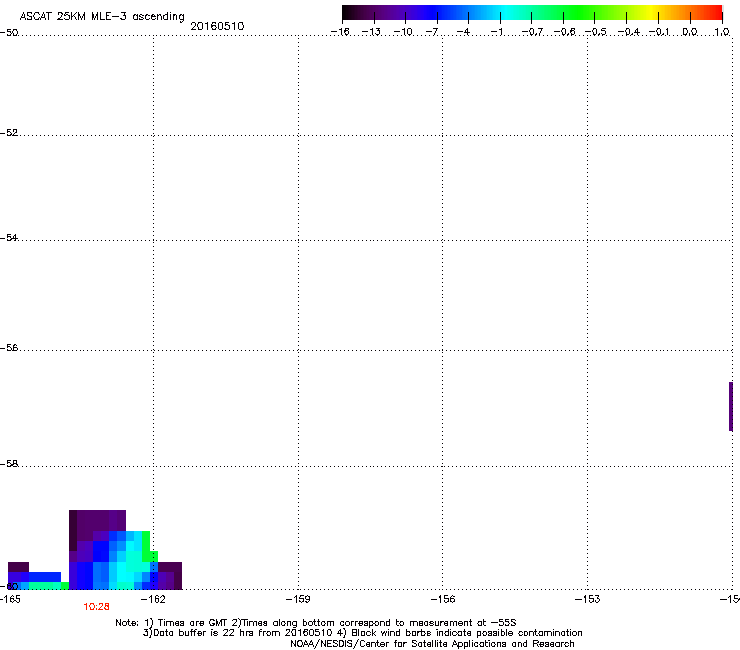740x650 pixels.
Task: Click the color bar label -0.6
Action: pyautogui.click(x=564, y=32)
